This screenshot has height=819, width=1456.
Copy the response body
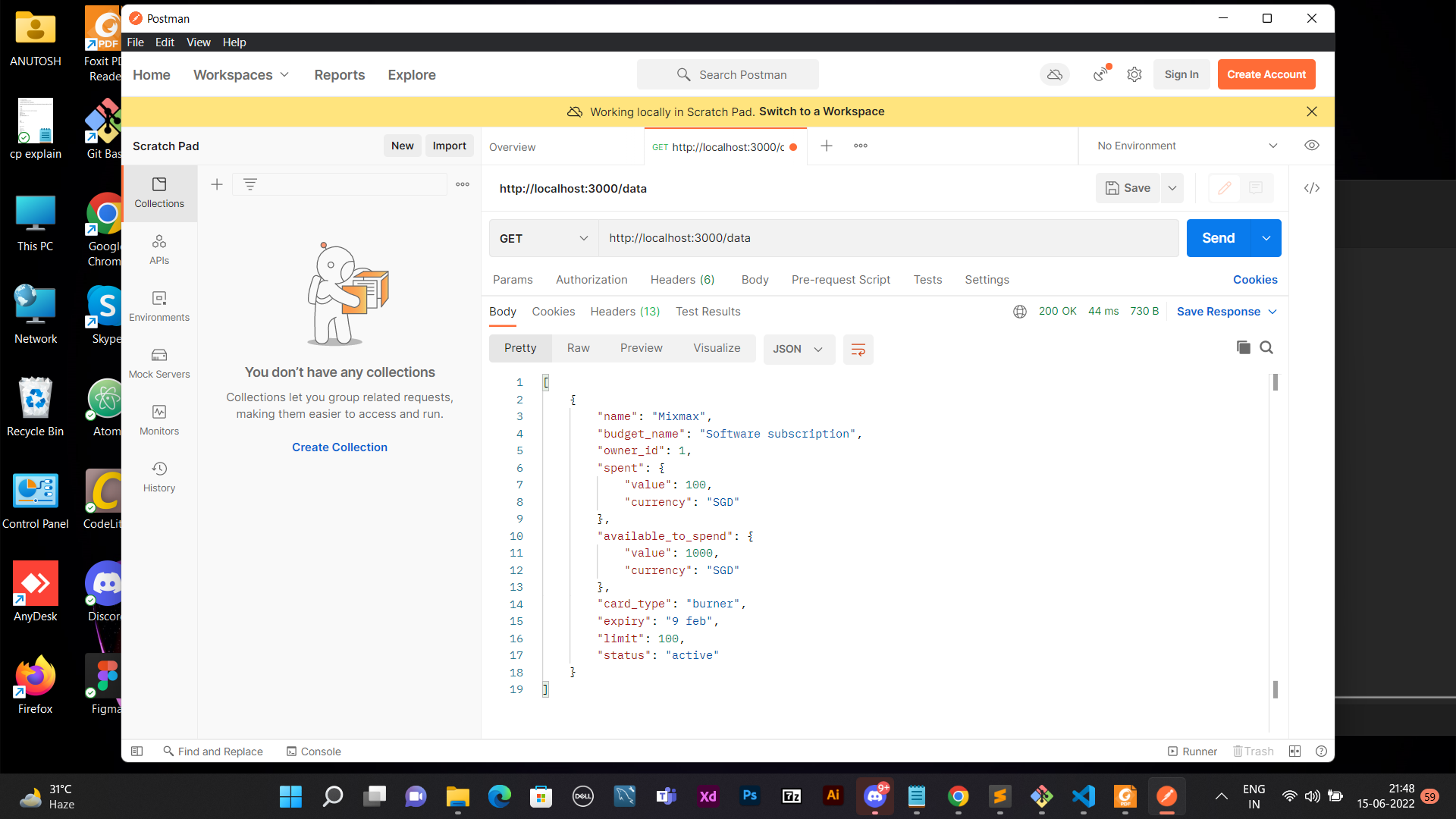pos(1243,347)
